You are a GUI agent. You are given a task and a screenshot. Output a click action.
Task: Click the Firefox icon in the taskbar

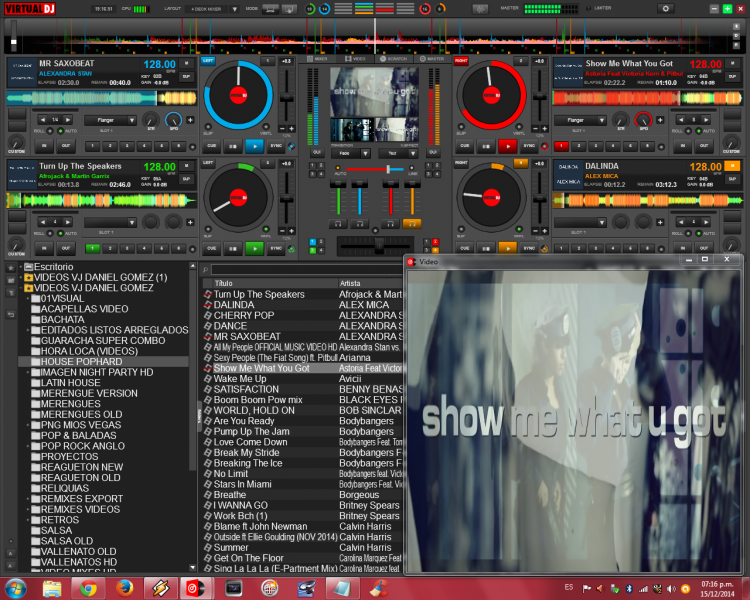(124, 588)
